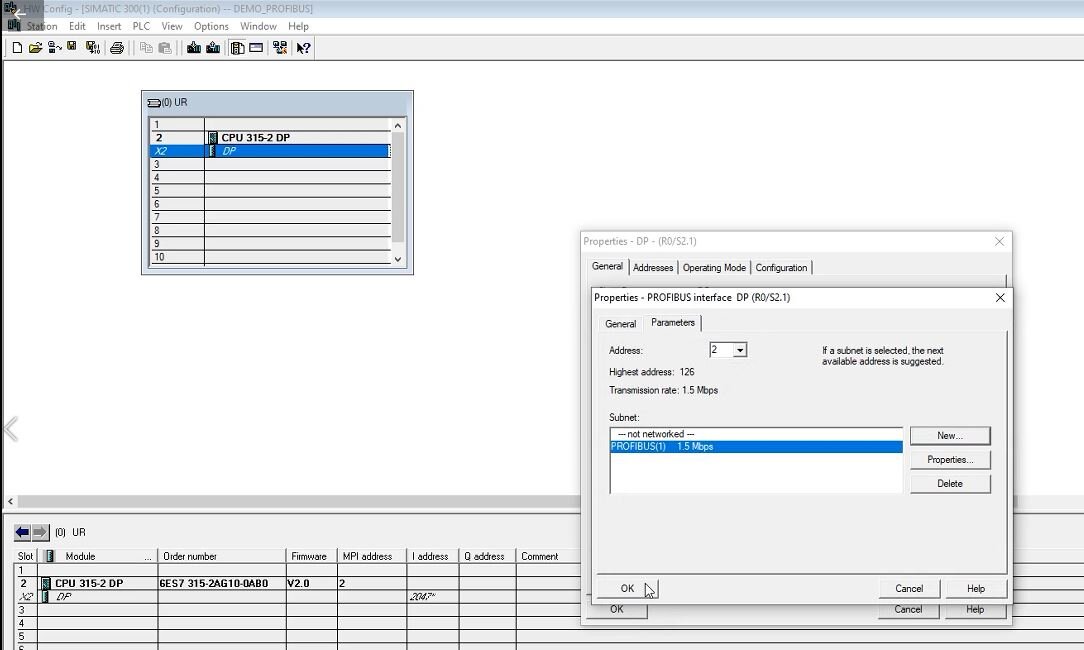Open Operating Mode tab in DP properties

[x=714, y=268]
